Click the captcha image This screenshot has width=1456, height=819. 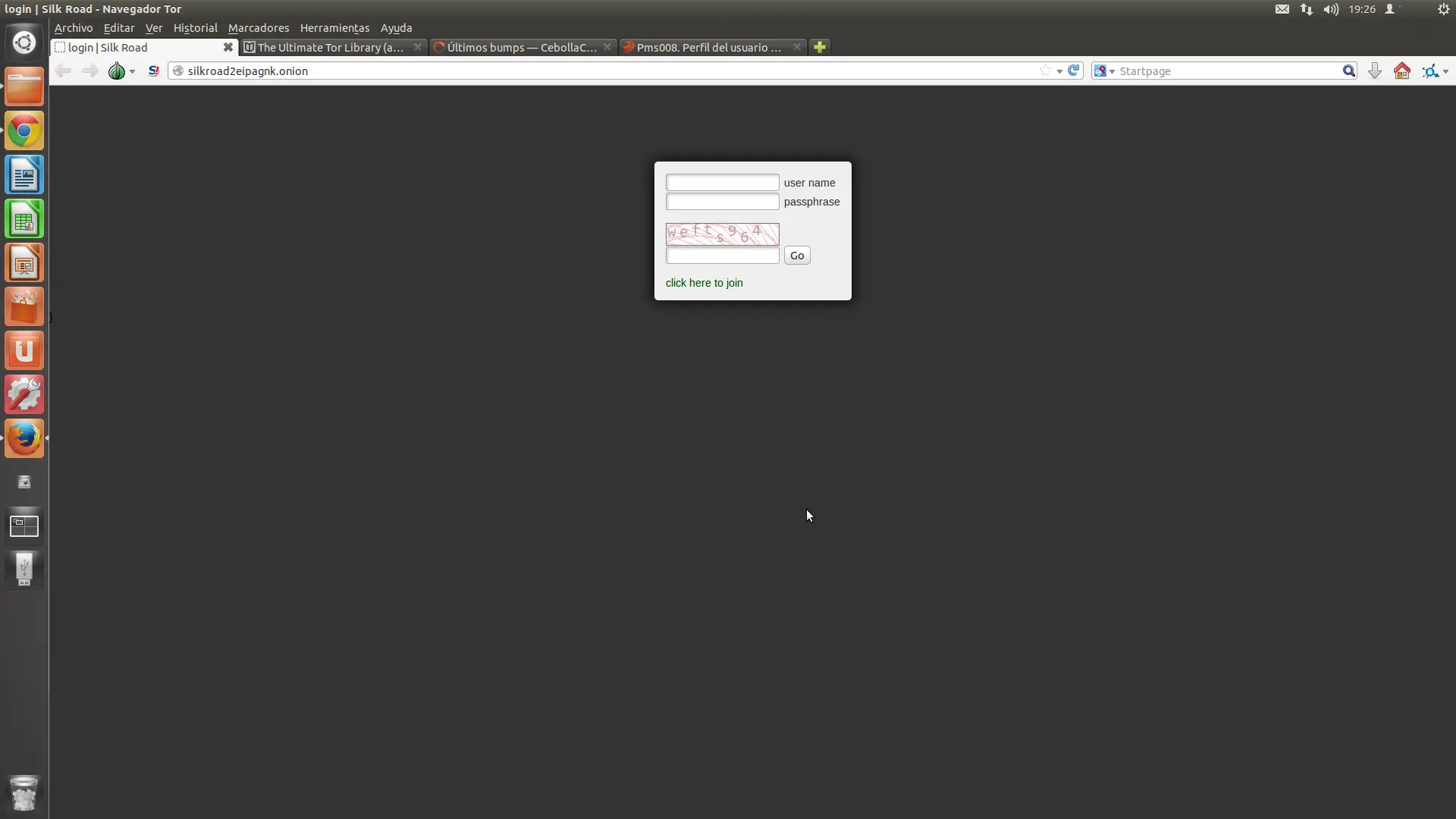tap(723, 234)
